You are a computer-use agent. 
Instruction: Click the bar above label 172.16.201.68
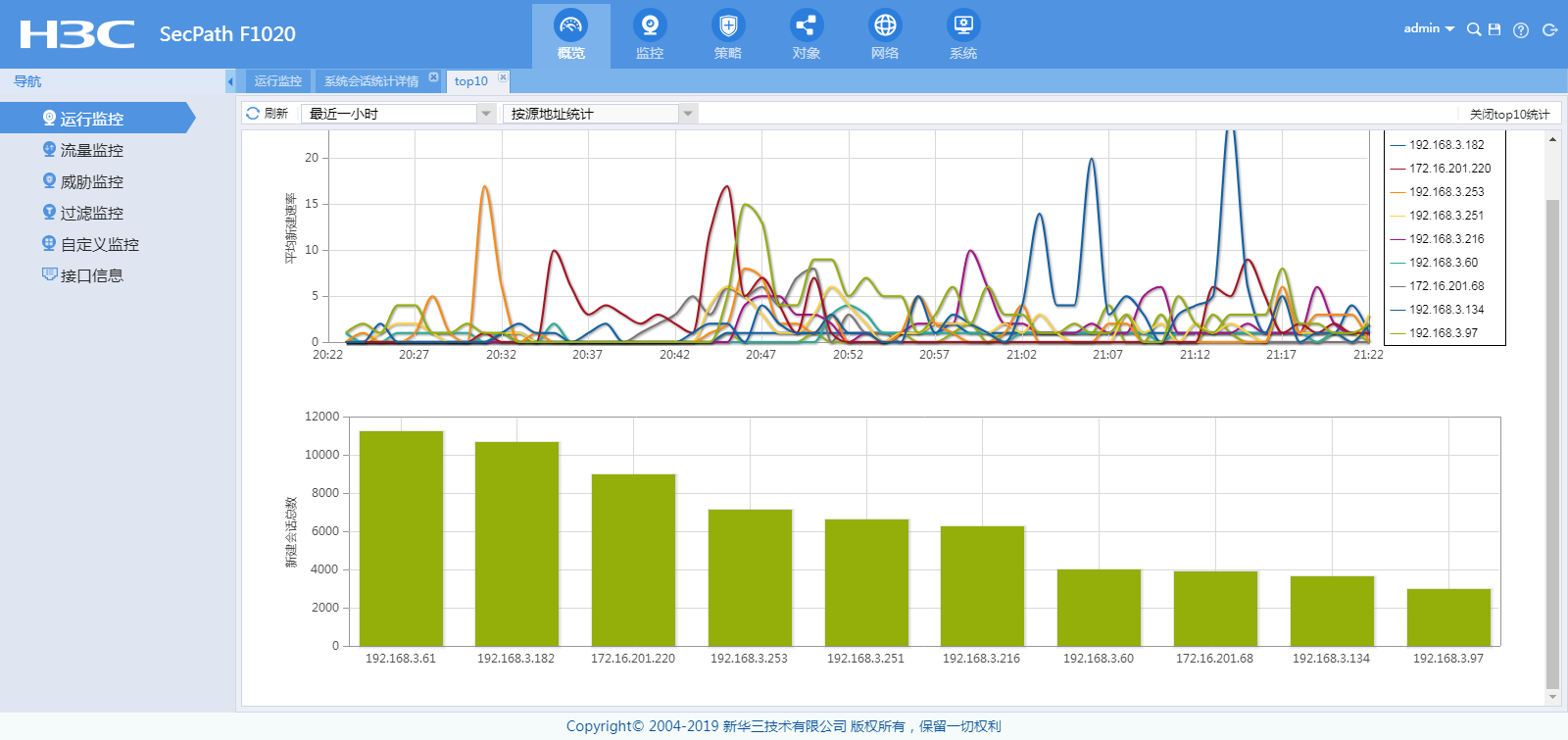click(x=1216, y=609)
